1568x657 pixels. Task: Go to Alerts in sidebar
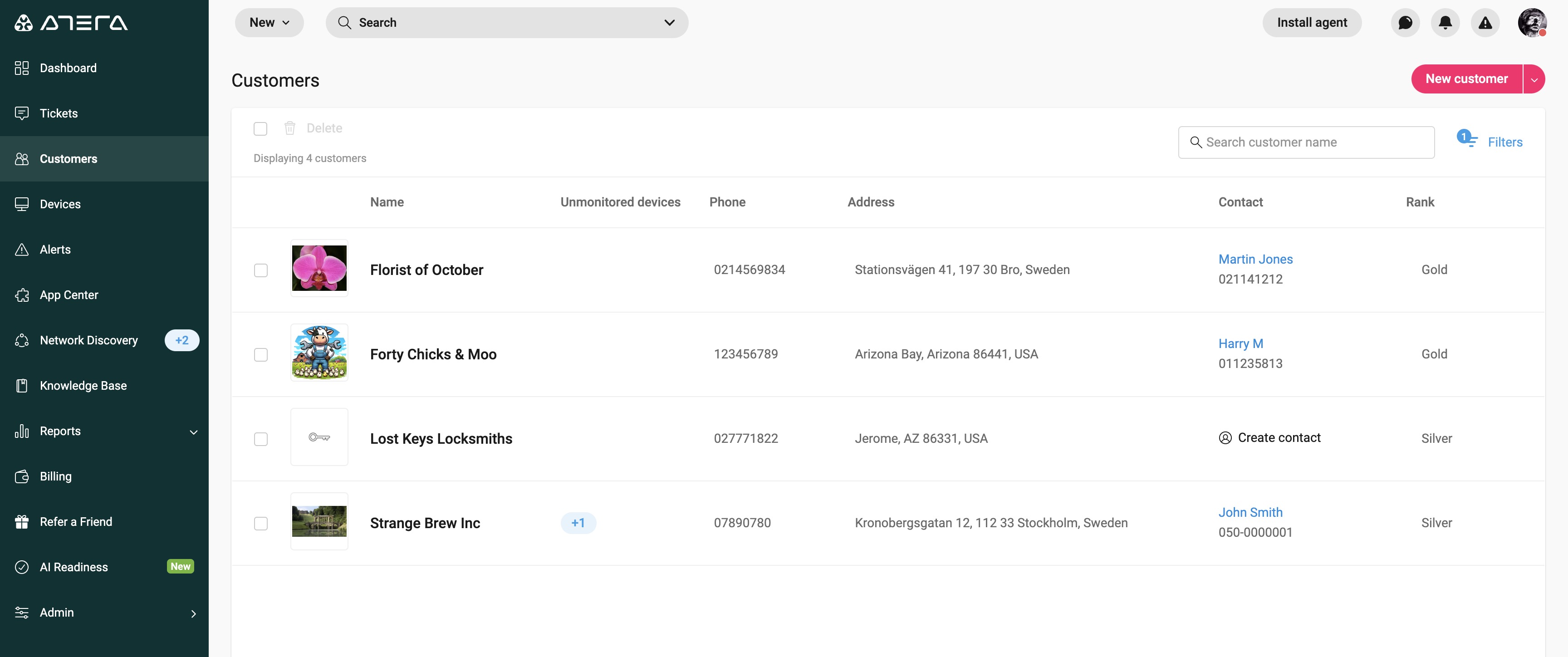pyautogui.click(x=104, y=250)
